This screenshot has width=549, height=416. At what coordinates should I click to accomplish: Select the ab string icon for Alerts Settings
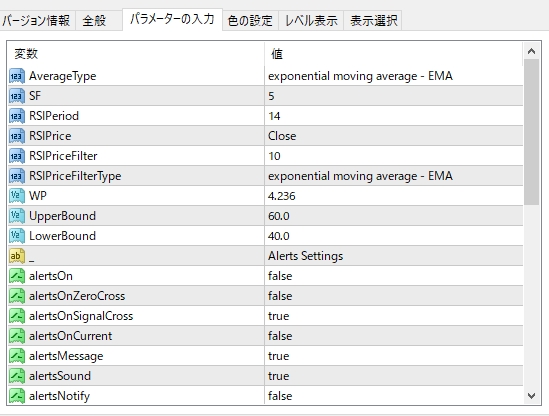17,256
